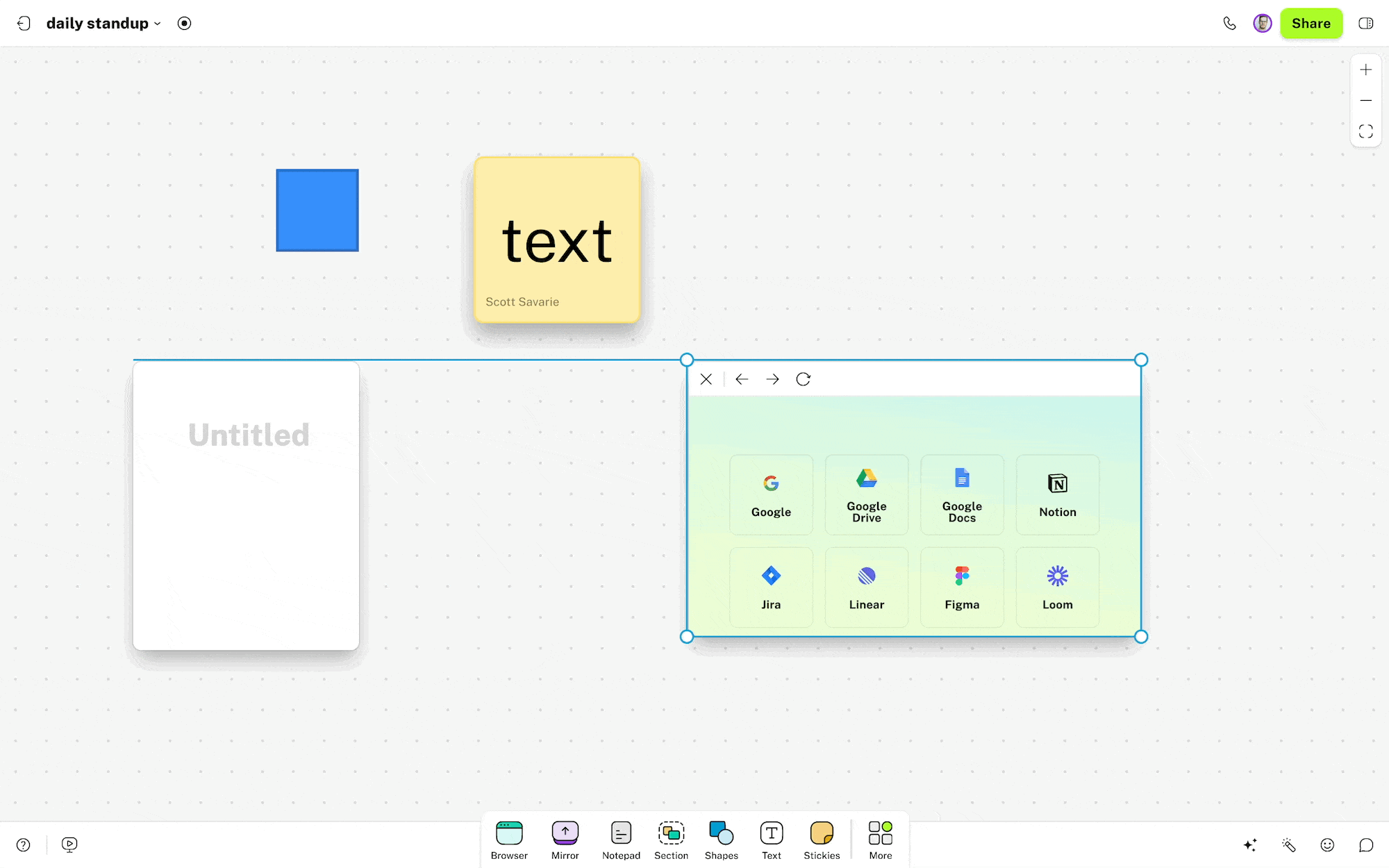The image size is (1389, 868).
Task: Expand the More tools menu
Action: (880, 840)
